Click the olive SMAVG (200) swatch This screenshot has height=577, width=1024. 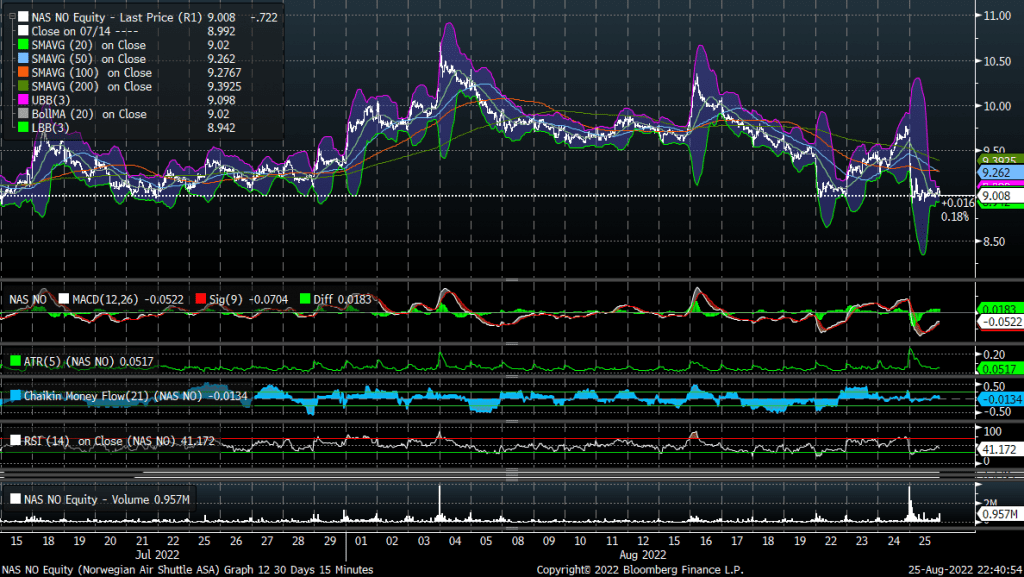pyautogui.click(x=23, y=86)
